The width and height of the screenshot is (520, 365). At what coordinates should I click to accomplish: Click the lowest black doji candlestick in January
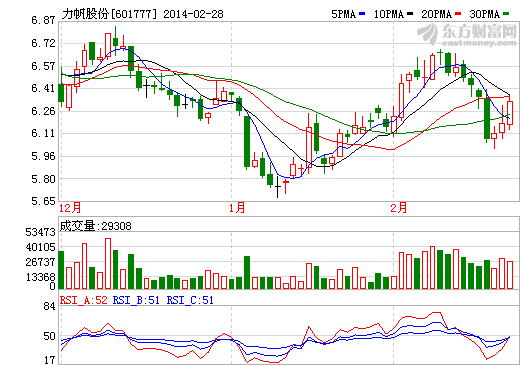coord(278,187)
